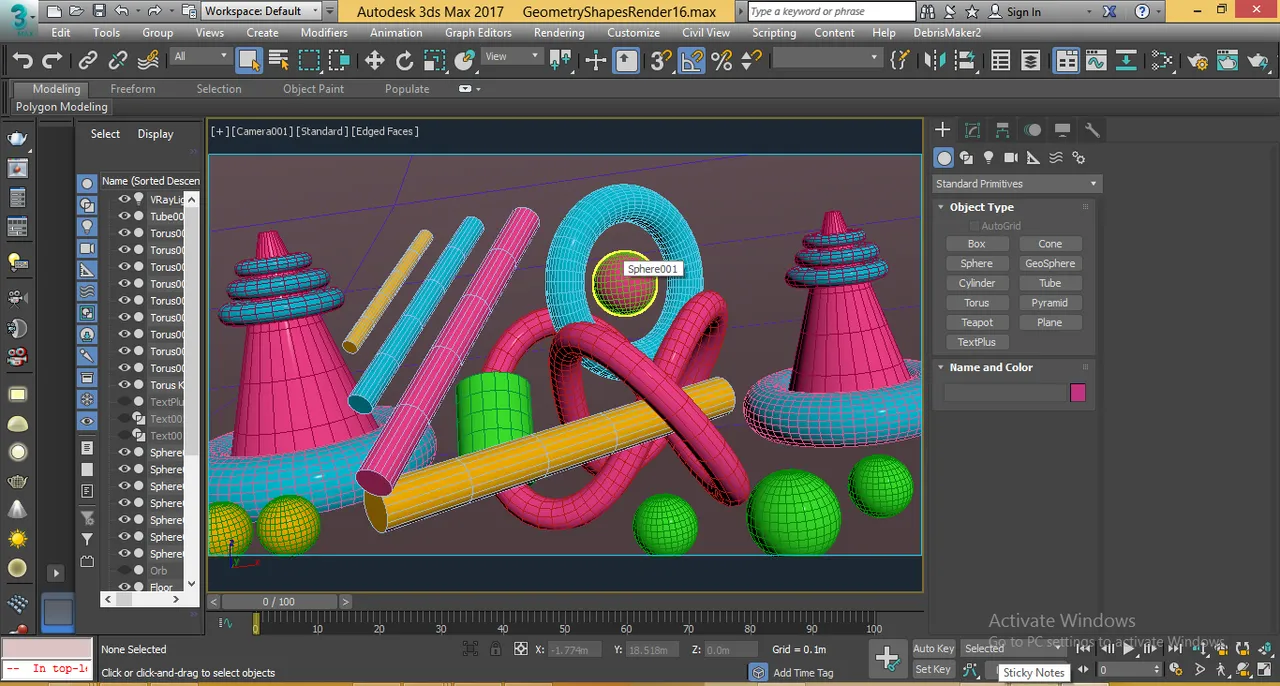Switch to the Cameras creation category

(x=1011, y=158)
